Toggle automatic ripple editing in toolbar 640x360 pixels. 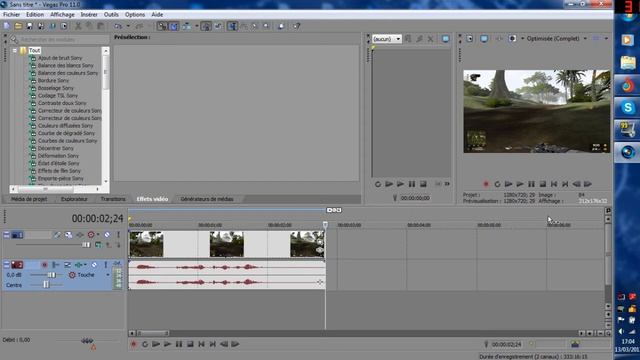tap(187, 26)
